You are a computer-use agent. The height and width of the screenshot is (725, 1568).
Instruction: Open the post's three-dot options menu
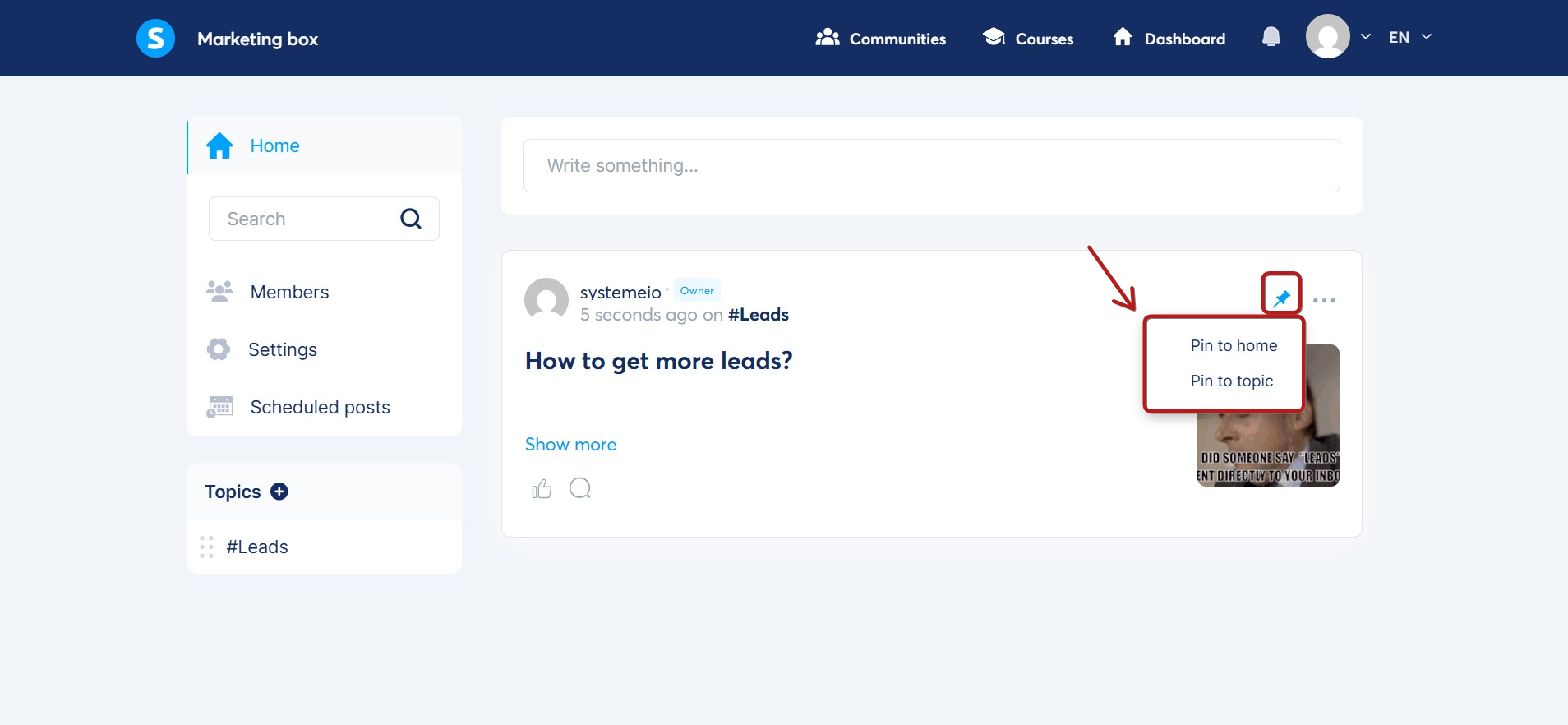pos(1324,301)
